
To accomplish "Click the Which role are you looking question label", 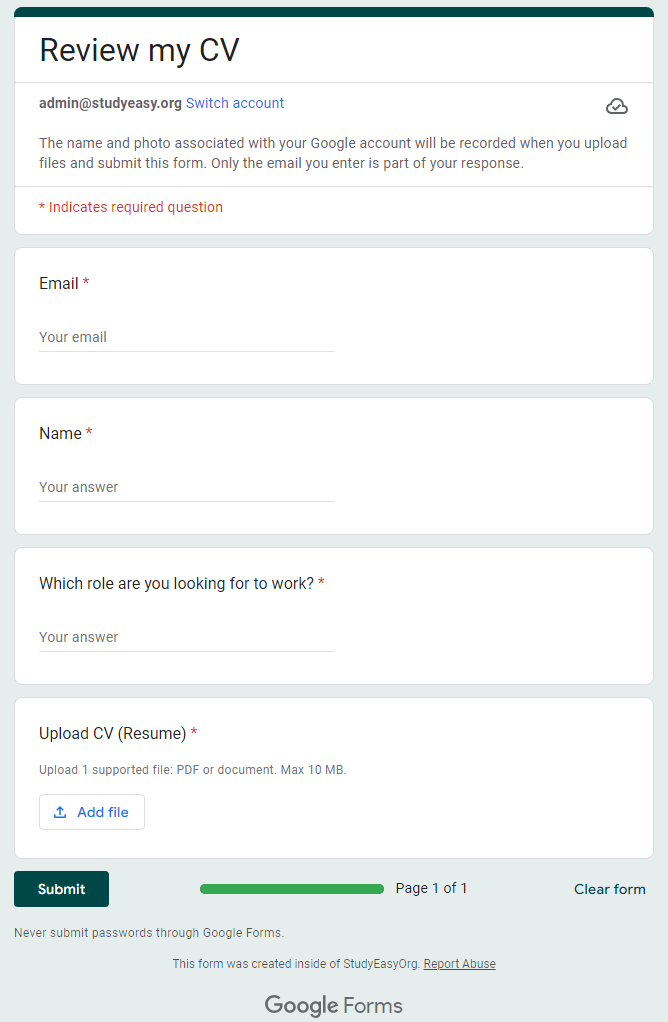I will pyautogui.click(x=177, y=583).
